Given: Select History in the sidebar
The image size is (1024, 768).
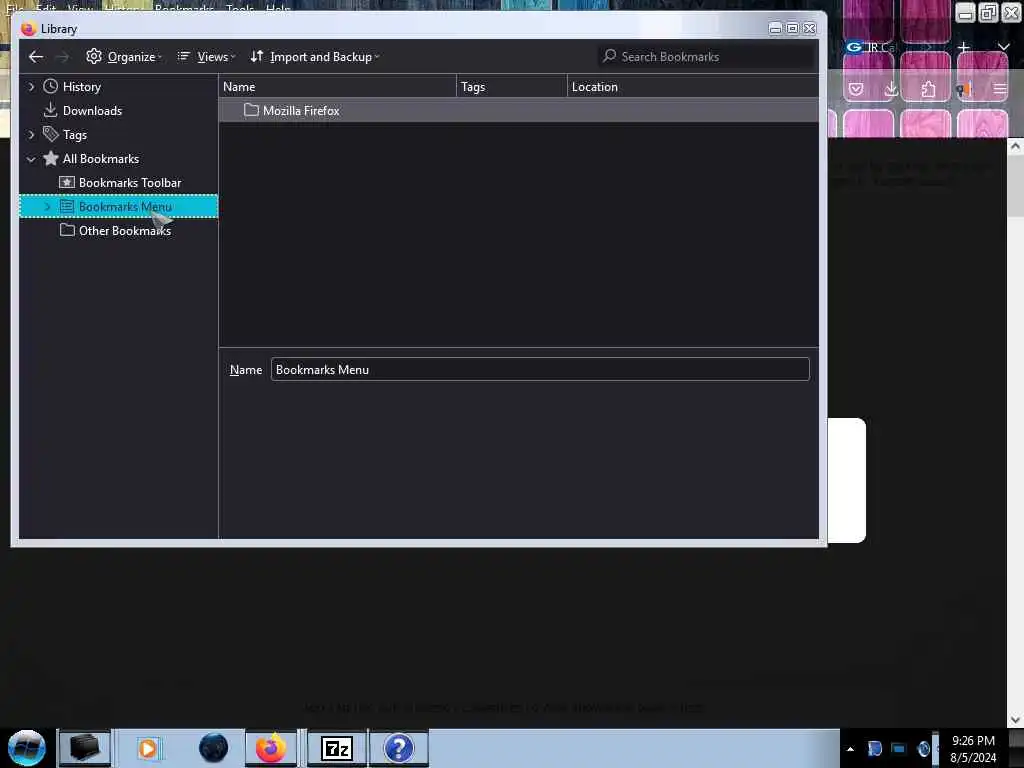Looking at the screenshot, I should tap(82, 87).
